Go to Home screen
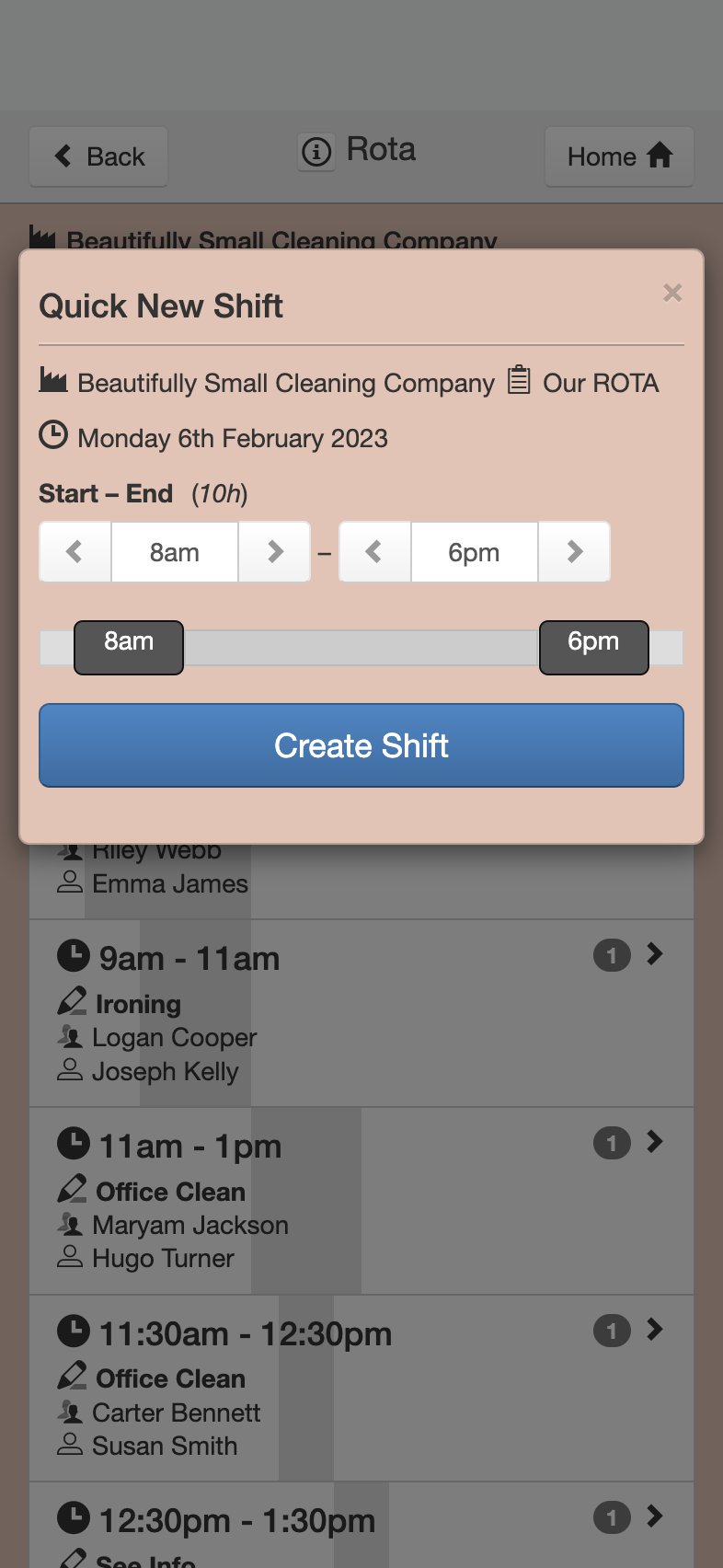Image resolution: width=723 pixels, height=1568 pixels. [619, 156]
